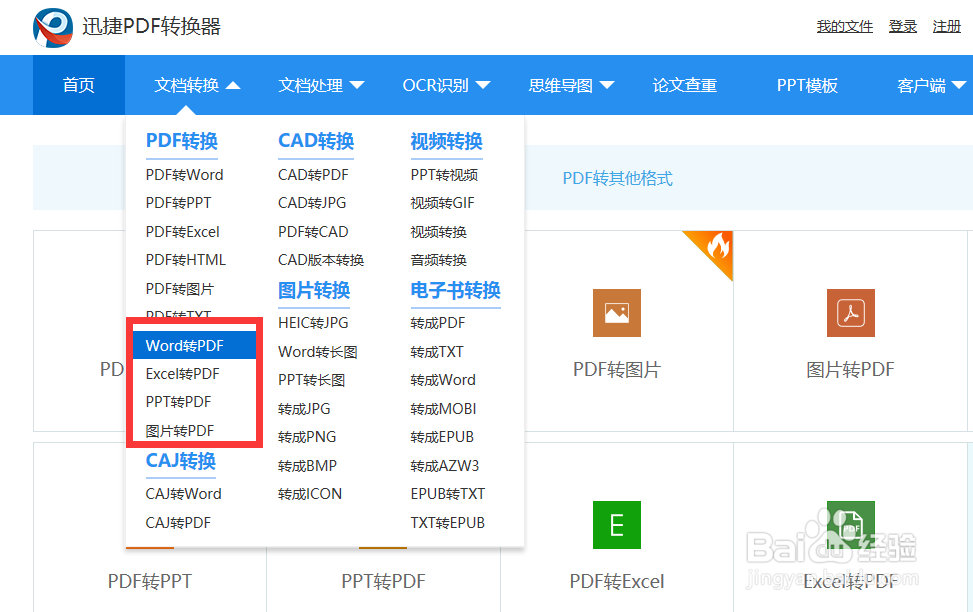This screenshot has height=612, width=973.
Task: Select 音频转换 menu entry
Action: click(438, 260)
